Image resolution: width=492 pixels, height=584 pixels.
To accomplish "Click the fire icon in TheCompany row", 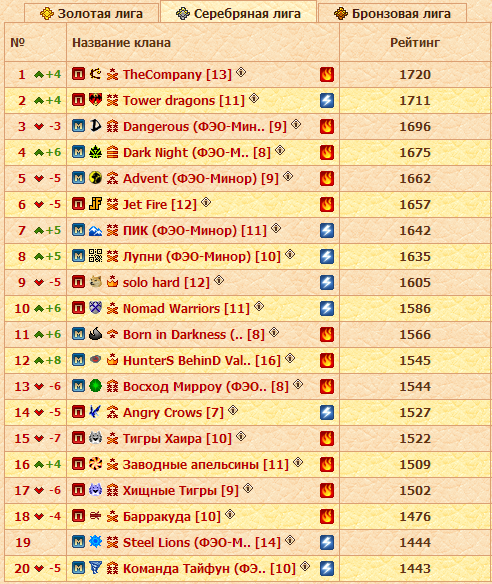I will pyautogui.click(x=327, y=74).
